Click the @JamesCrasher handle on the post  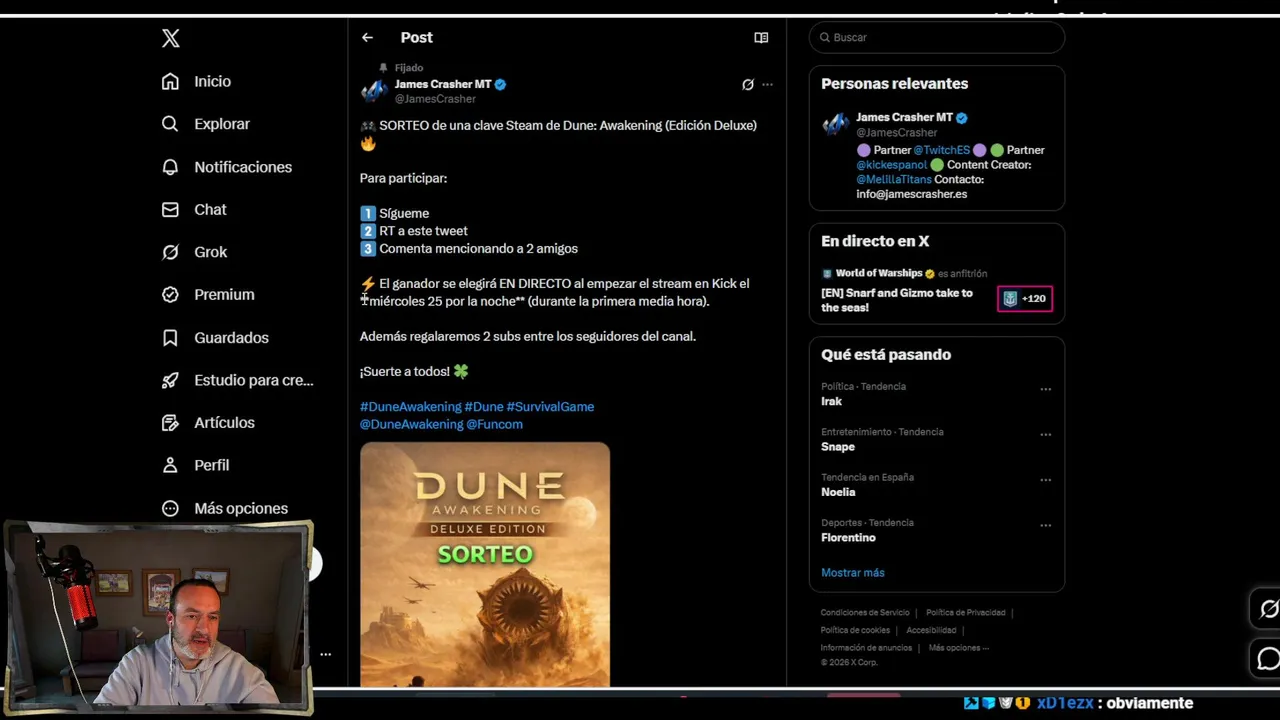click(x=435, y=99)
